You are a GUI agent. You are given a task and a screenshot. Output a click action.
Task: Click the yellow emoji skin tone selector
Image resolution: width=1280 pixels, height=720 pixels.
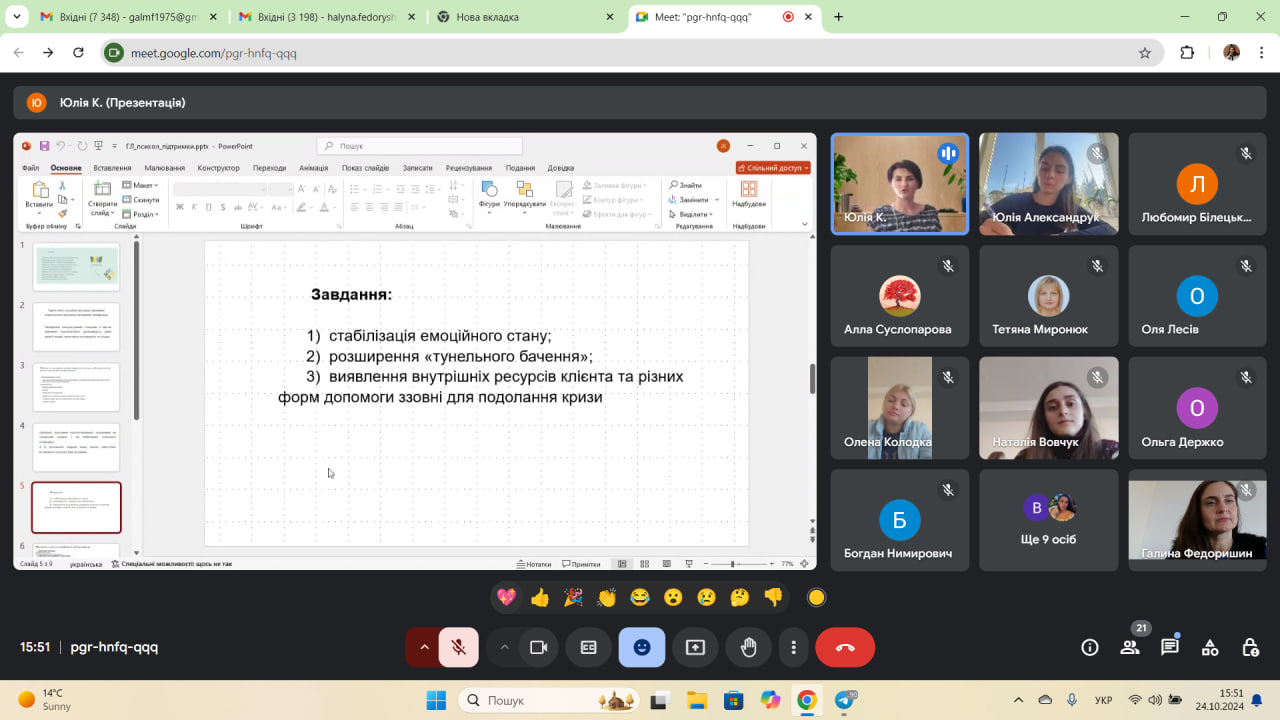[x=816, y=597]
